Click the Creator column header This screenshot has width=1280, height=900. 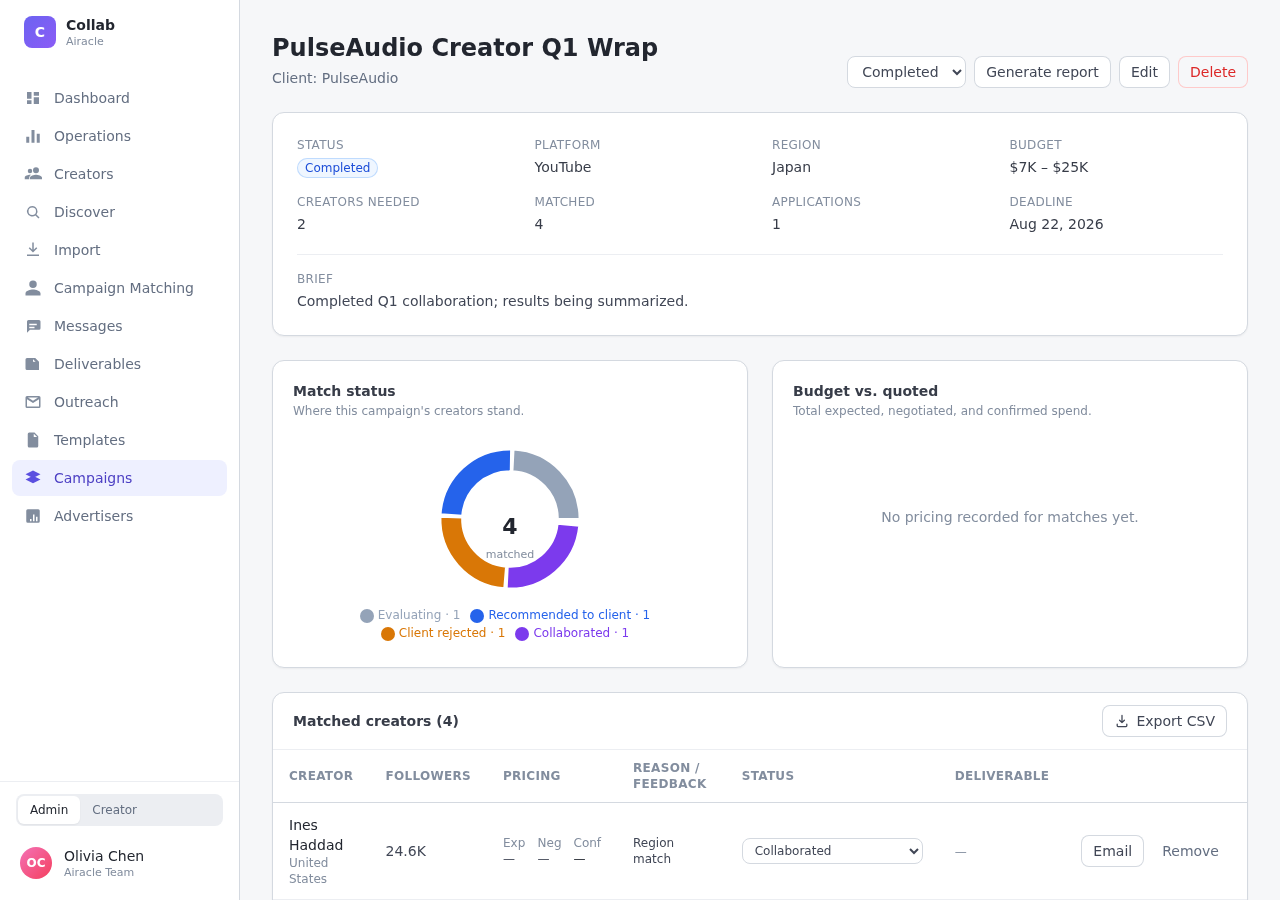[x=321, y=776]
